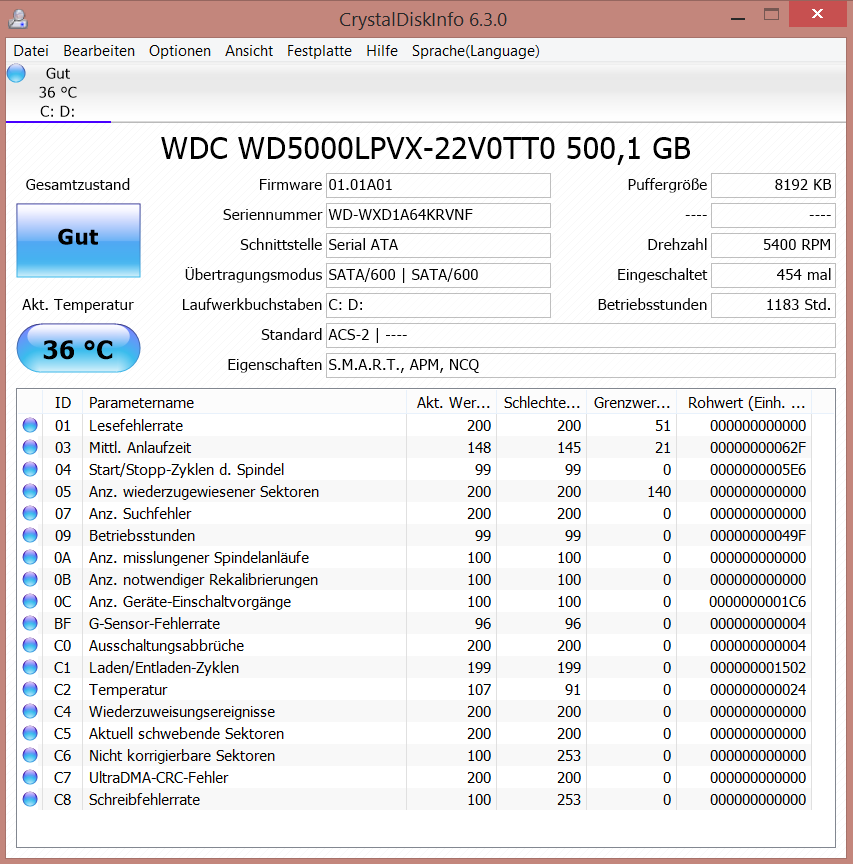853x864 pixels.
Task: Select the blue disk status orb next to Gut 36 °C
Action: [x=17, y=73]
